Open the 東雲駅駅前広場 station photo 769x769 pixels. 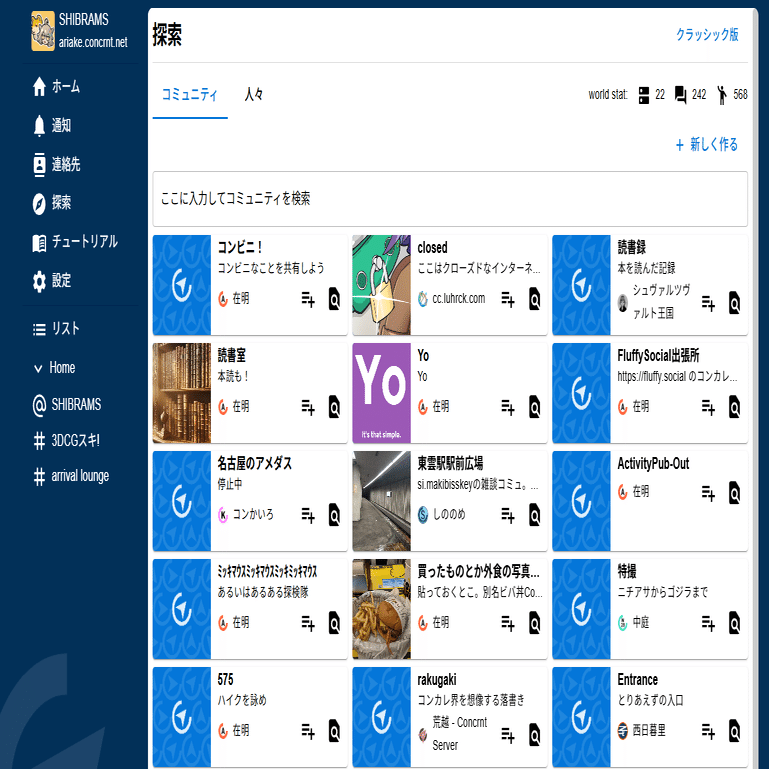click(x=382, y=501)
